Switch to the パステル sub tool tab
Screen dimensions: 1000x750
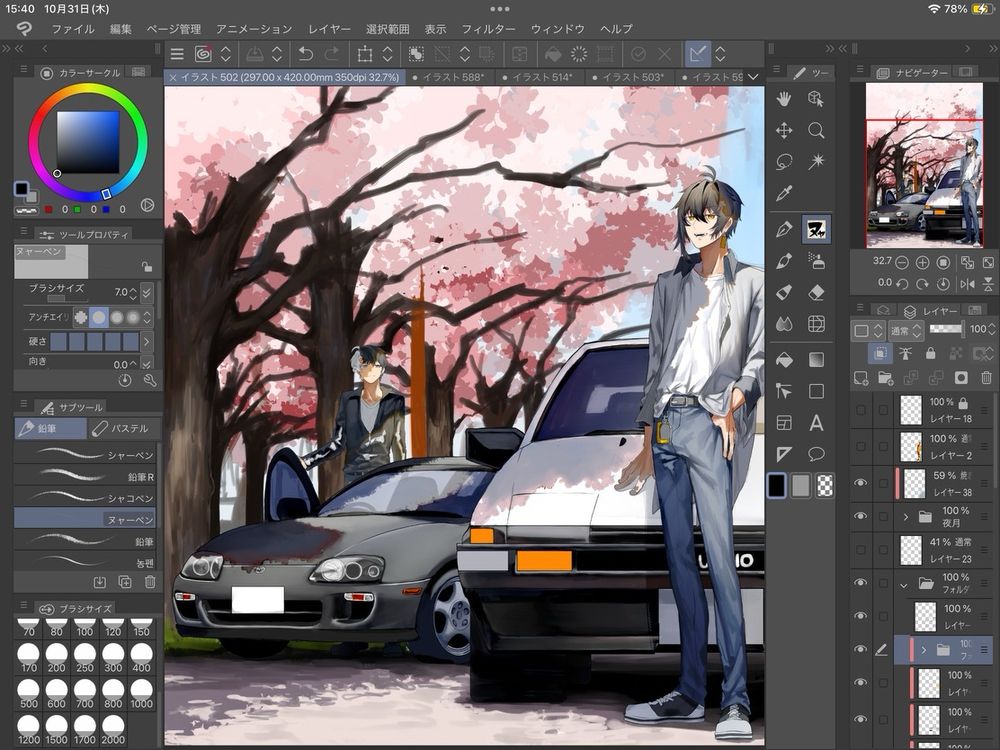[122, 429]
